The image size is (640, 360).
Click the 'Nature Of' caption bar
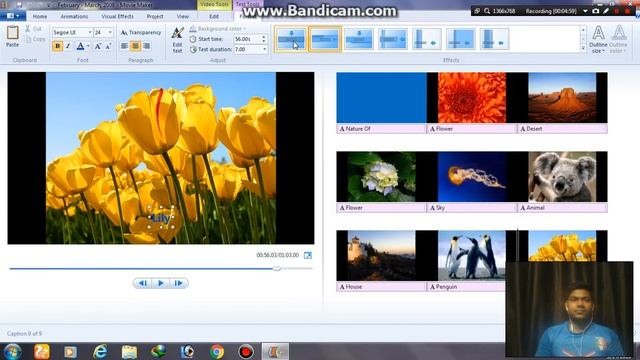pos(381,129)
